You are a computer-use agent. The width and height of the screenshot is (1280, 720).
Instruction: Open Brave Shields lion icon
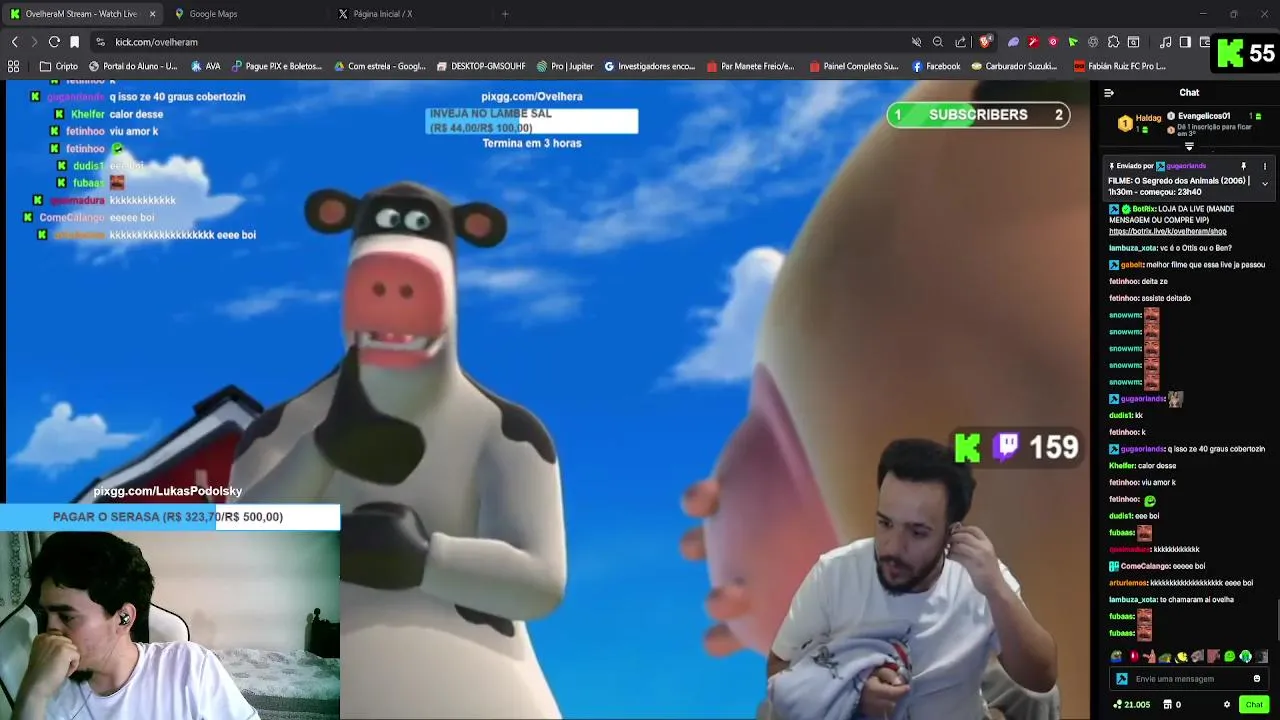click(985, 42)
